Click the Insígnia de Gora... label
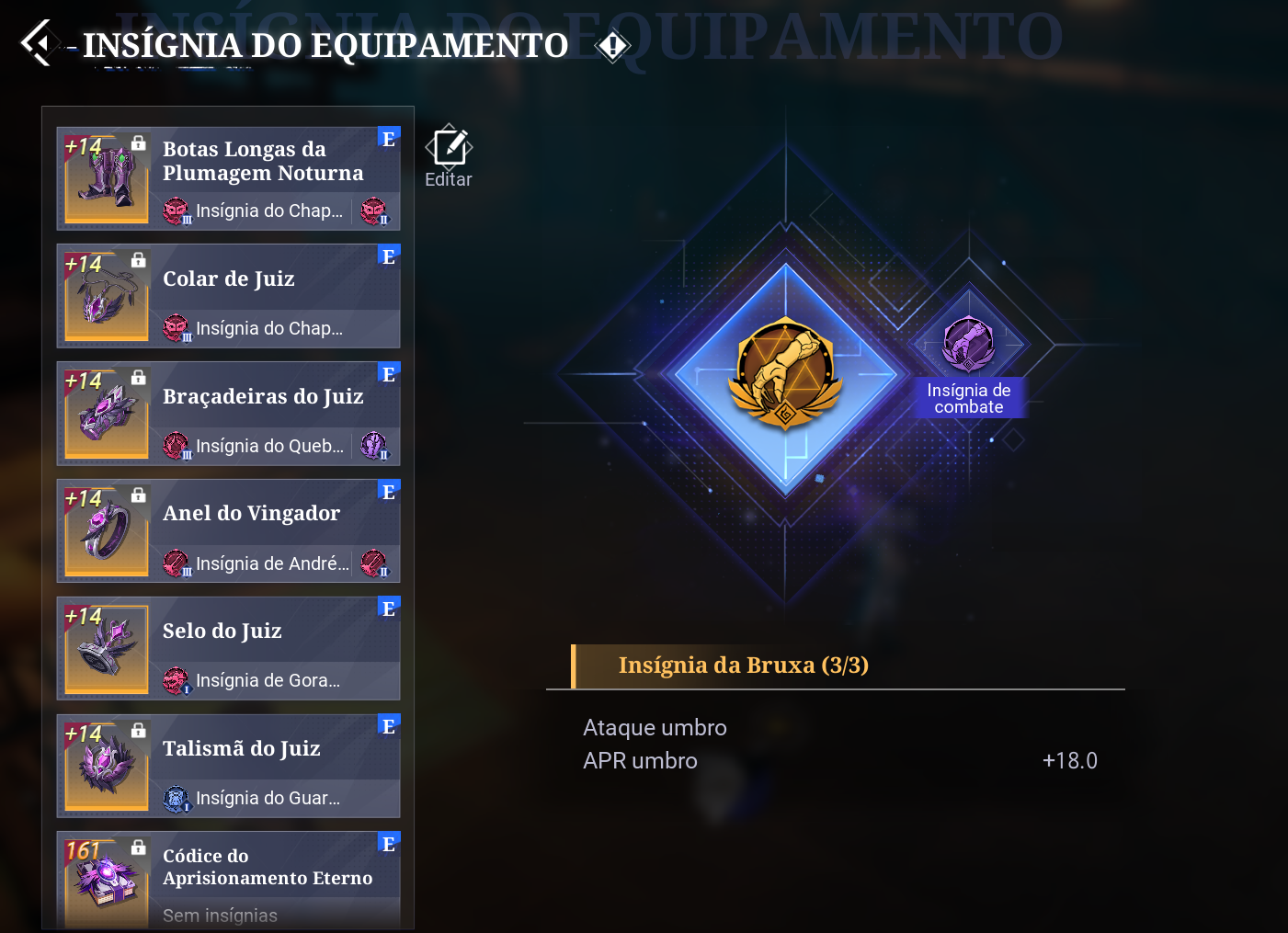1288x933 pixels. coord(268,681)
